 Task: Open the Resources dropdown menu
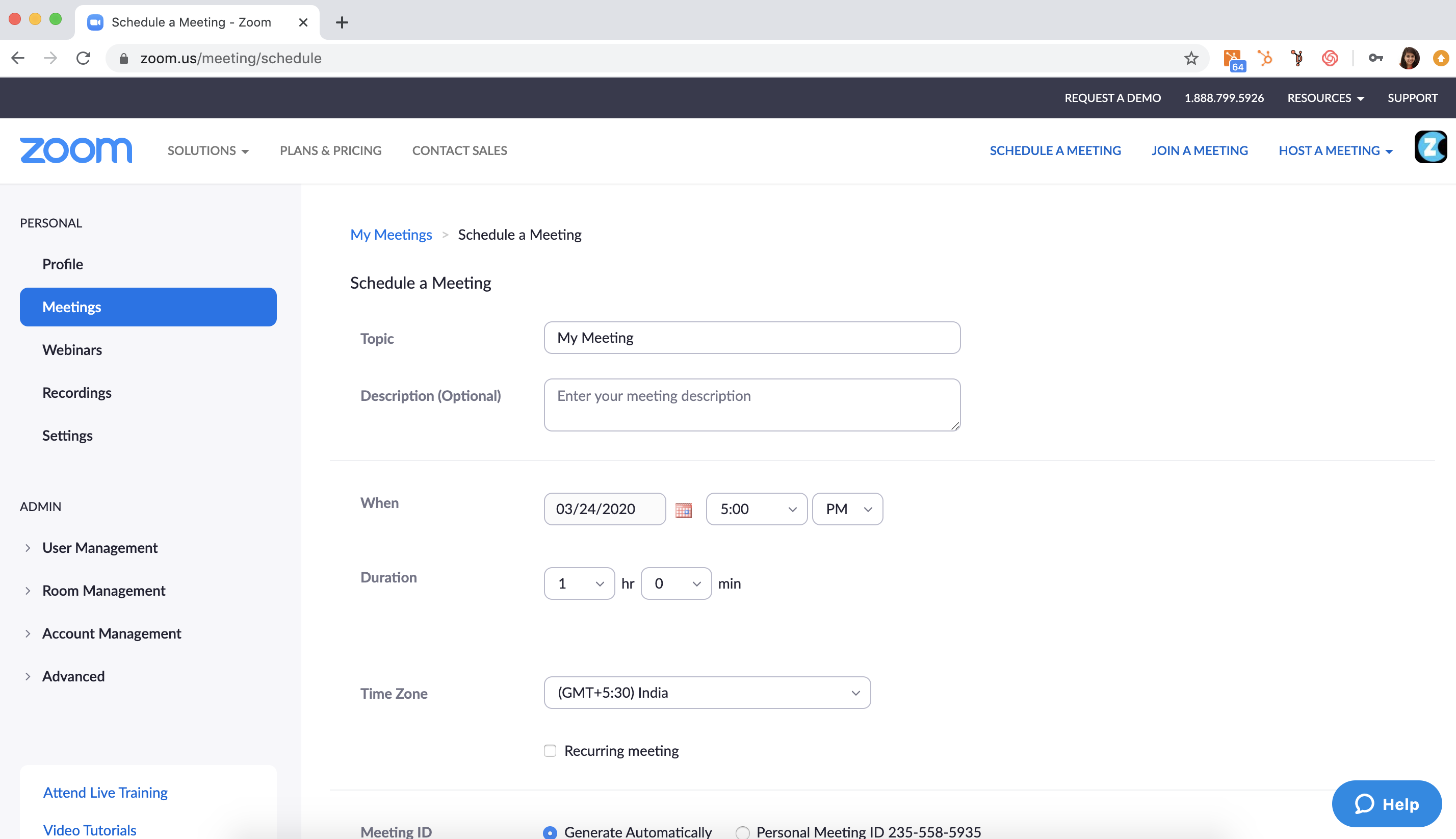[1326, 98]
